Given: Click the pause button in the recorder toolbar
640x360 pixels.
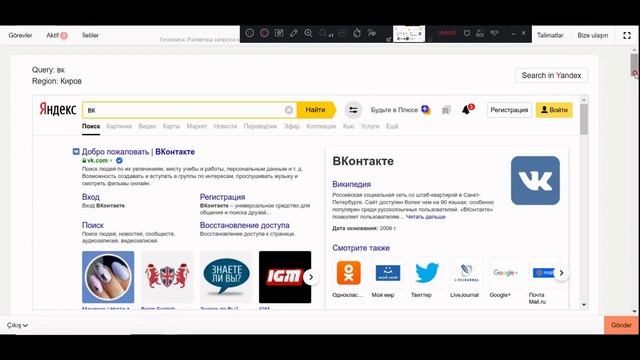Looking at the screenshot, I should 250,33.
